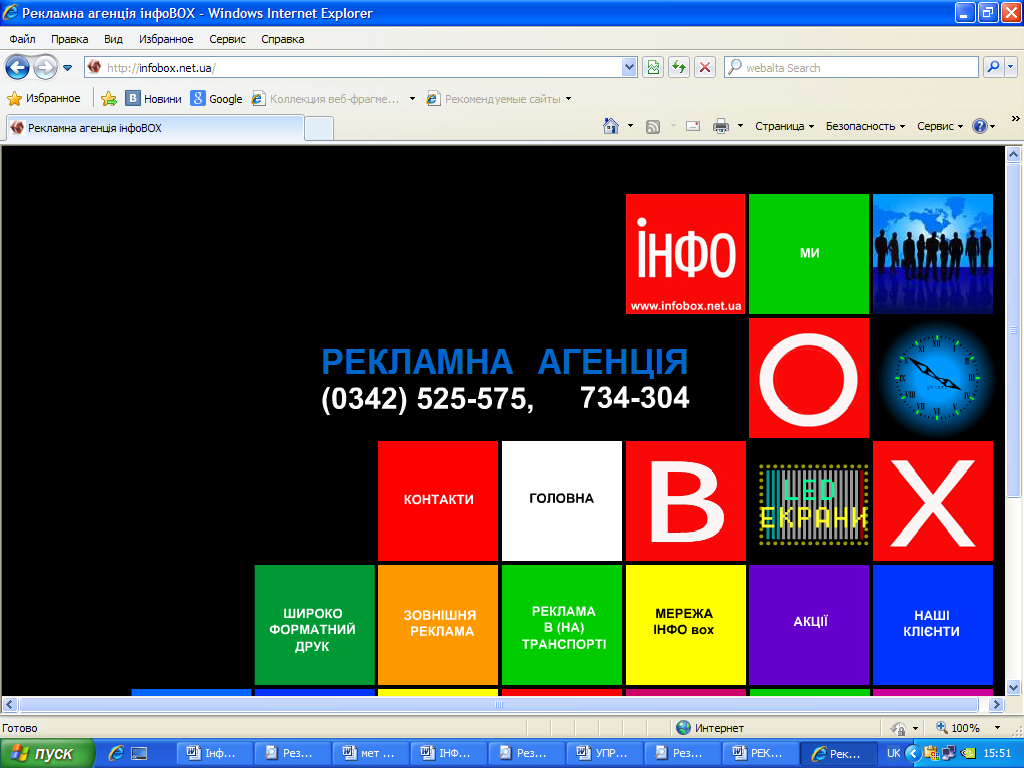
Task: Refresh the page with green arrows icon
Action: pos(679,67)
